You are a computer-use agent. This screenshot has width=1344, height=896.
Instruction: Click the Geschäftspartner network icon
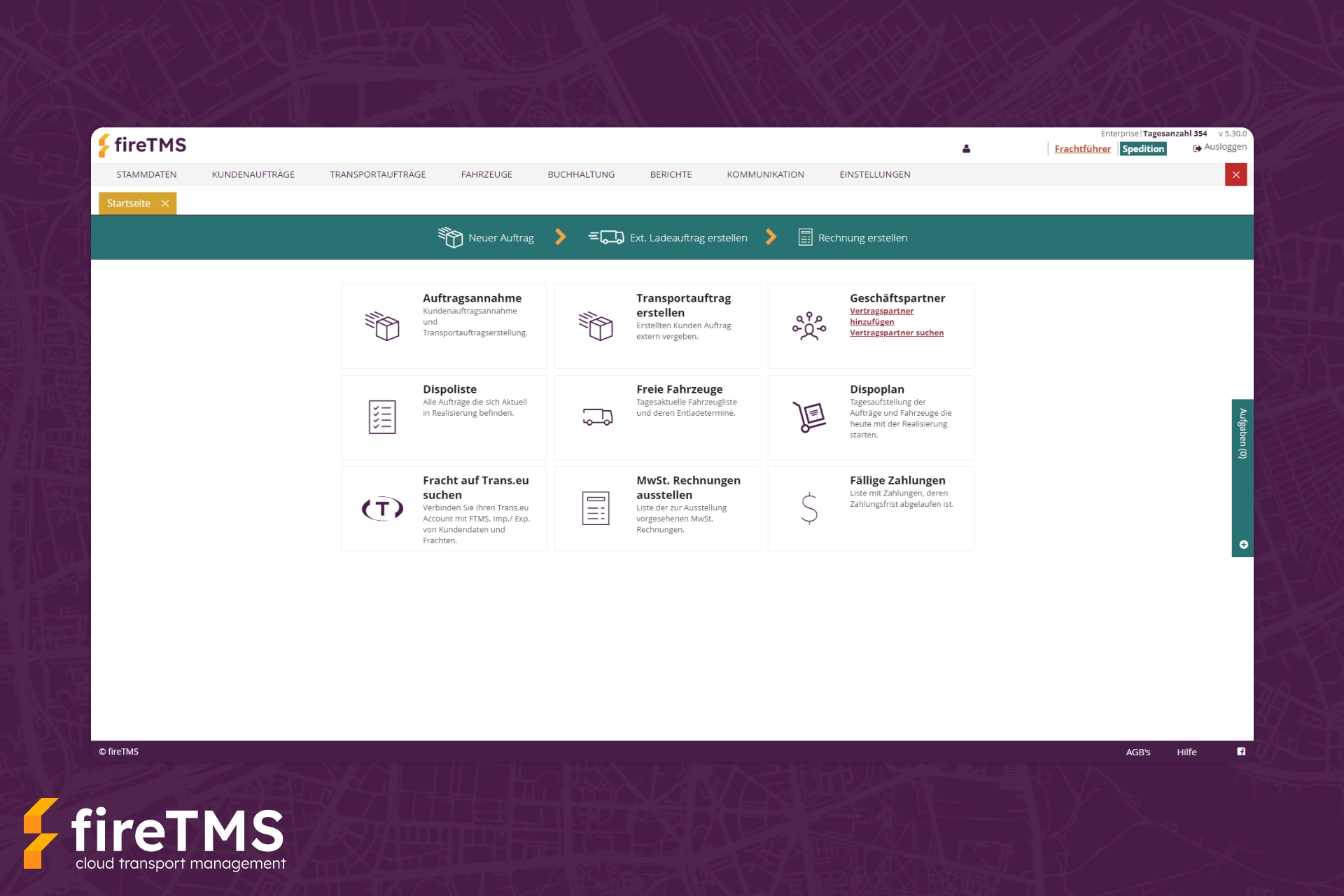(809, 326)
